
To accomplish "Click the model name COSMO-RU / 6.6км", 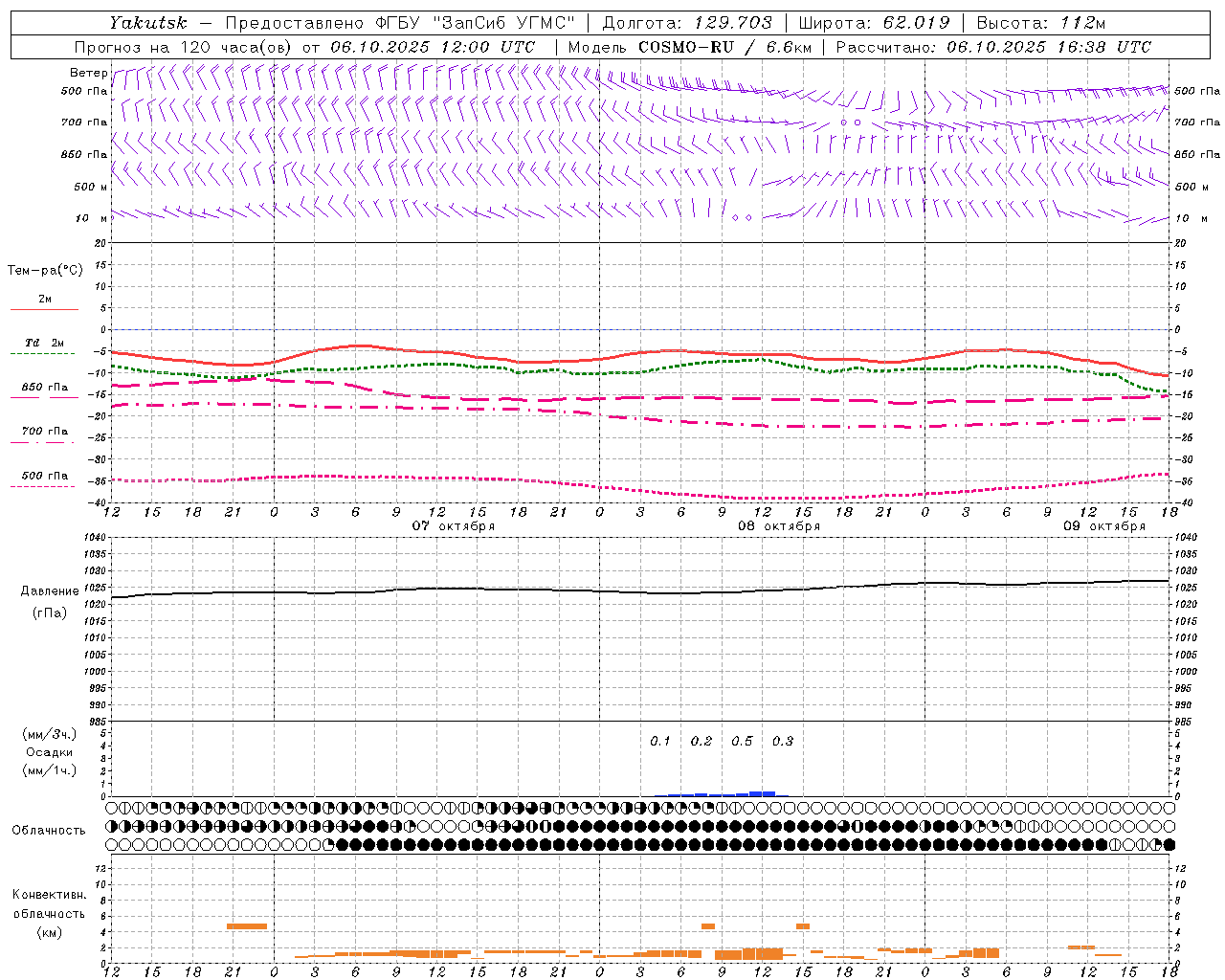I will [x=724, y=47].
